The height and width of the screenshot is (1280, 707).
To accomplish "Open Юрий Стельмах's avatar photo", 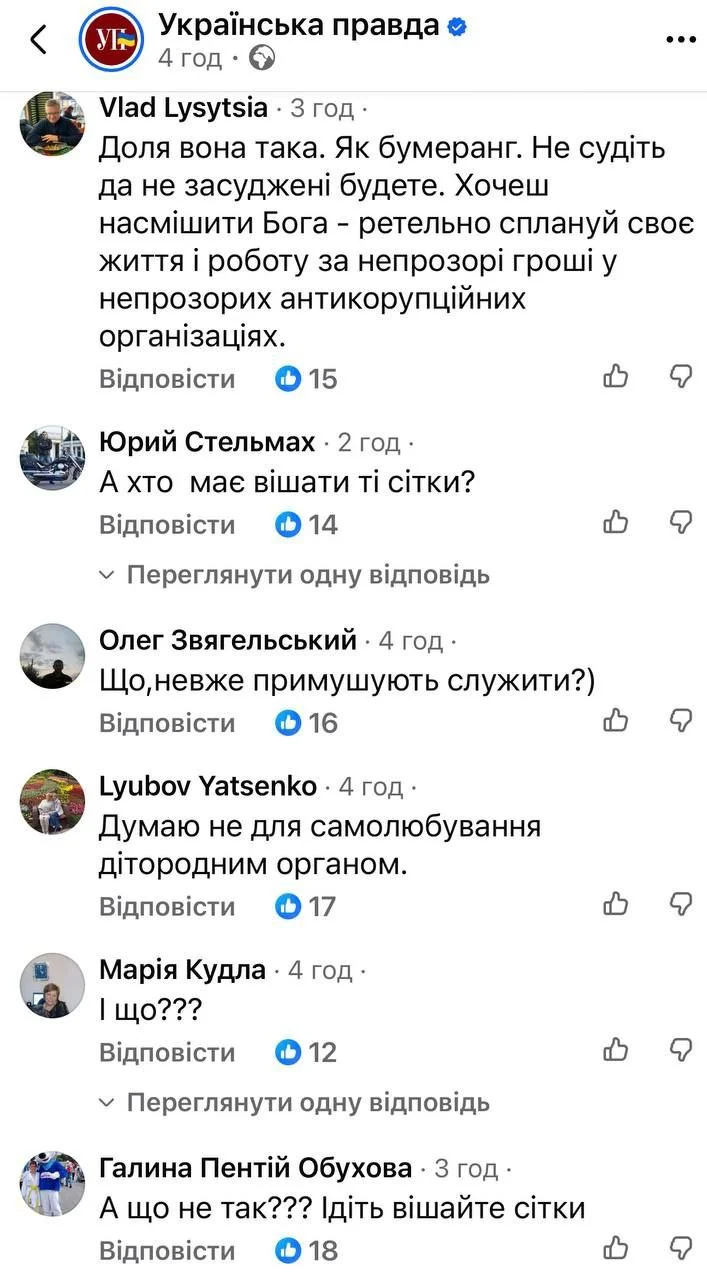I will click(x=52, y=456).
